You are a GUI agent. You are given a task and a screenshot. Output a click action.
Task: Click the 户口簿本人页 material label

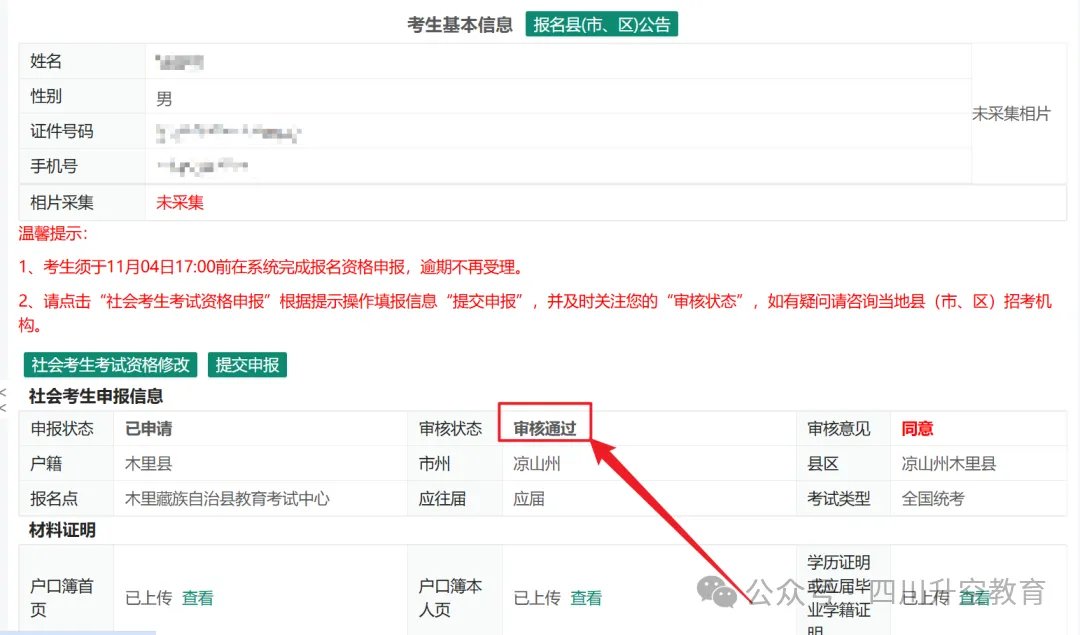(x=450, y=598)
